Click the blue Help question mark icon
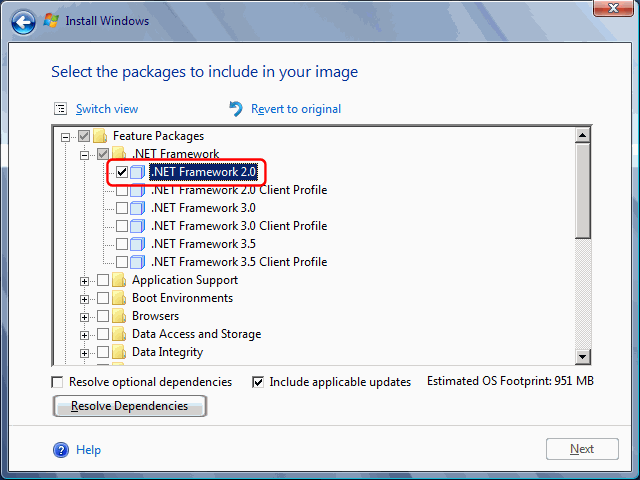This screenshot has height=480, width=640. (61, 450)
